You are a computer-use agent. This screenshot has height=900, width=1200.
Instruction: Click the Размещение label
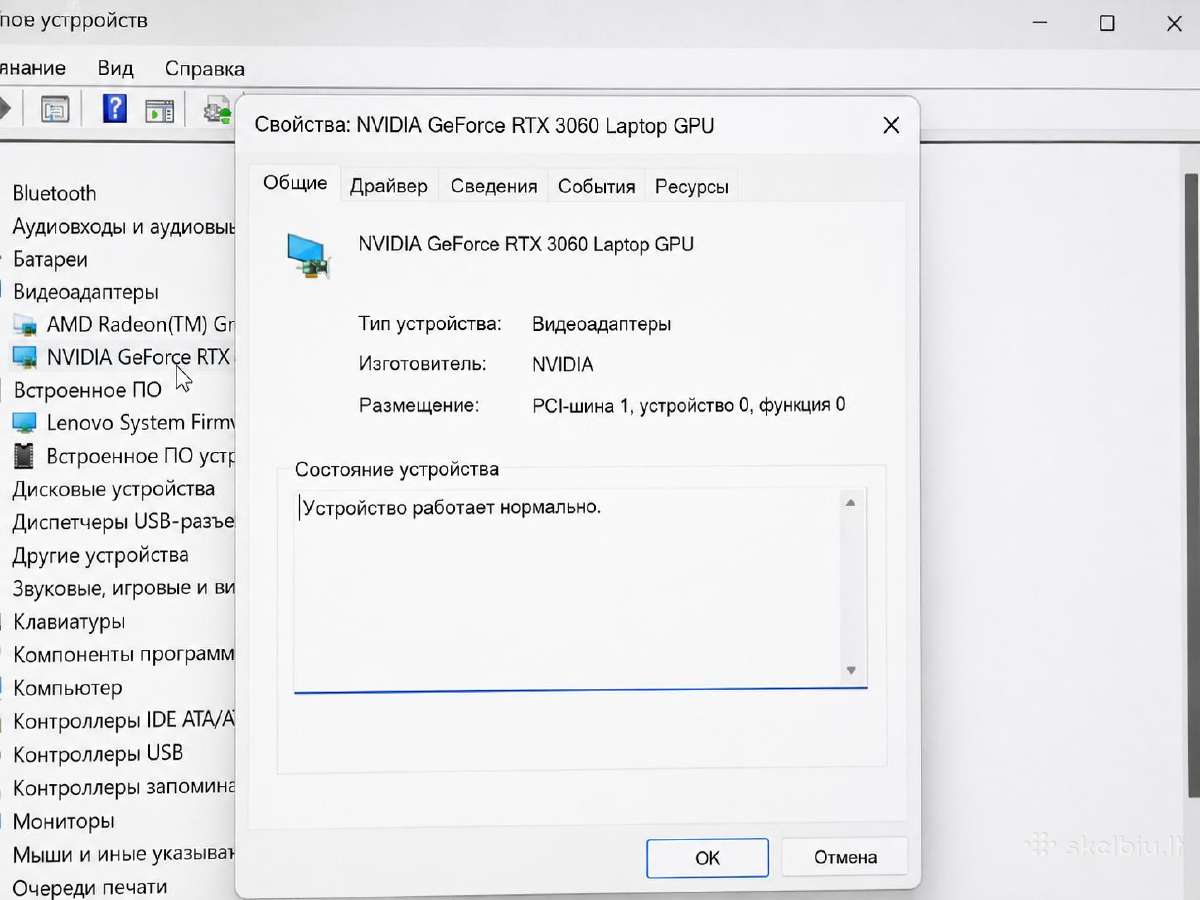419,405
